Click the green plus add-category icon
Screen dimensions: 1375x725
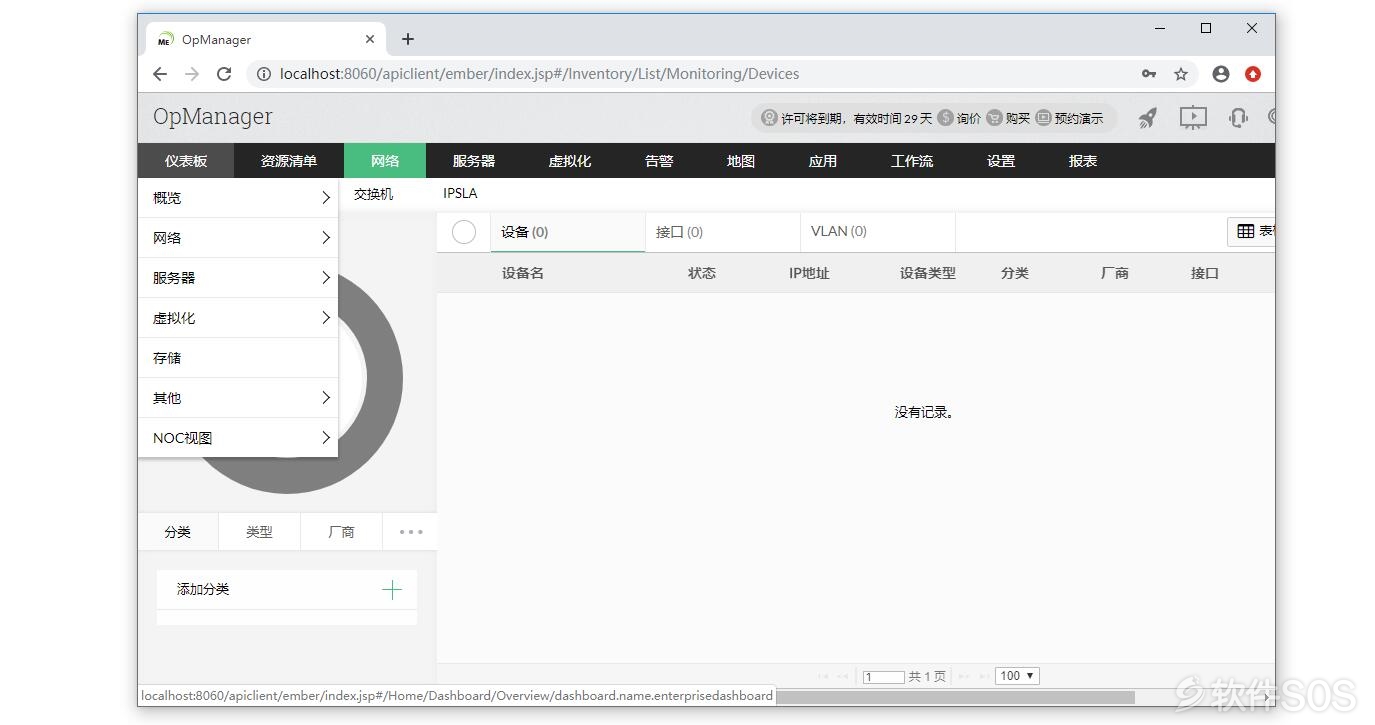click(392, 590)
